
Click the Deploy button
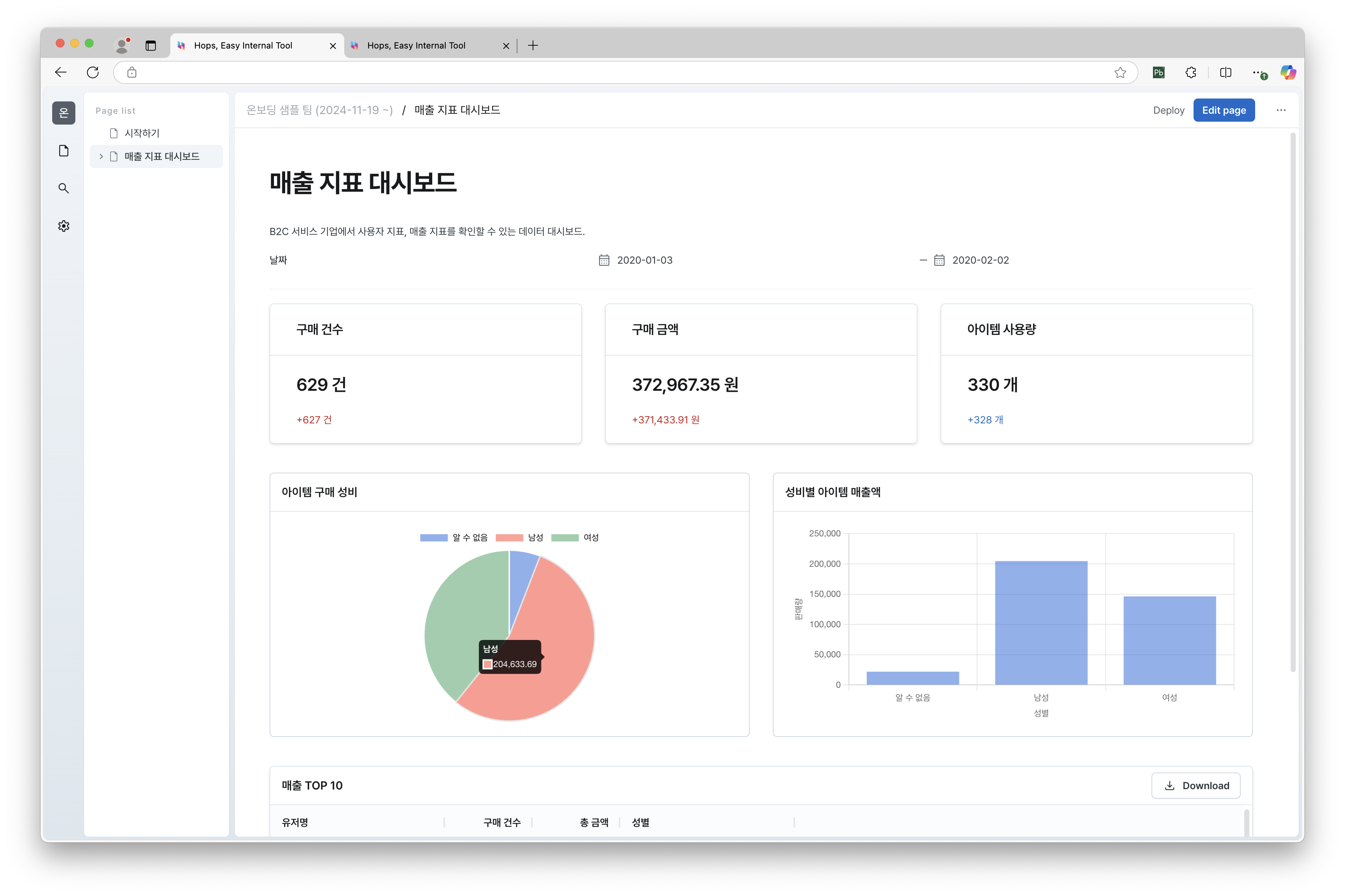click(x=1169, y=110)
